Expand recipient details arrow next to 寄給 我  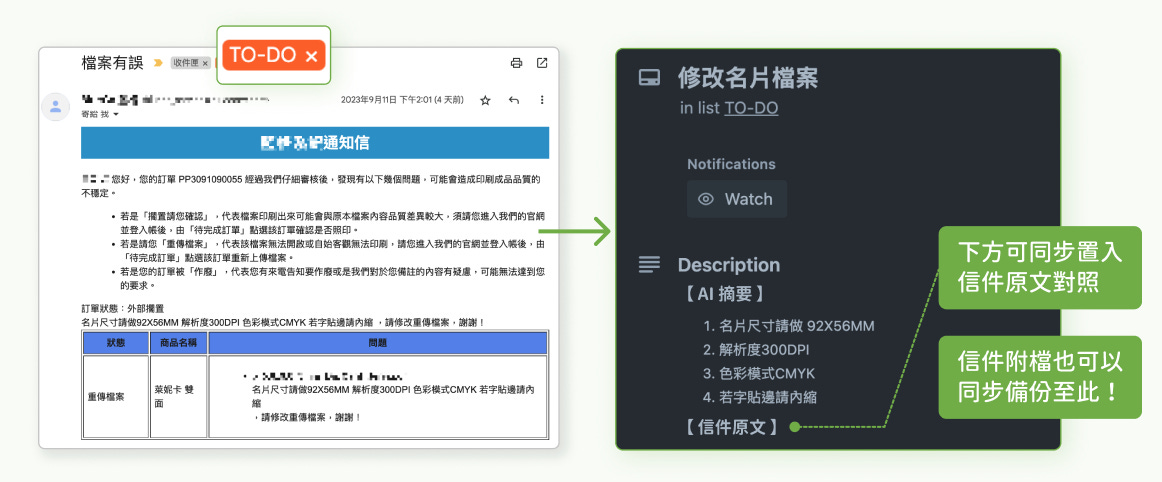(x=116, y=115)
